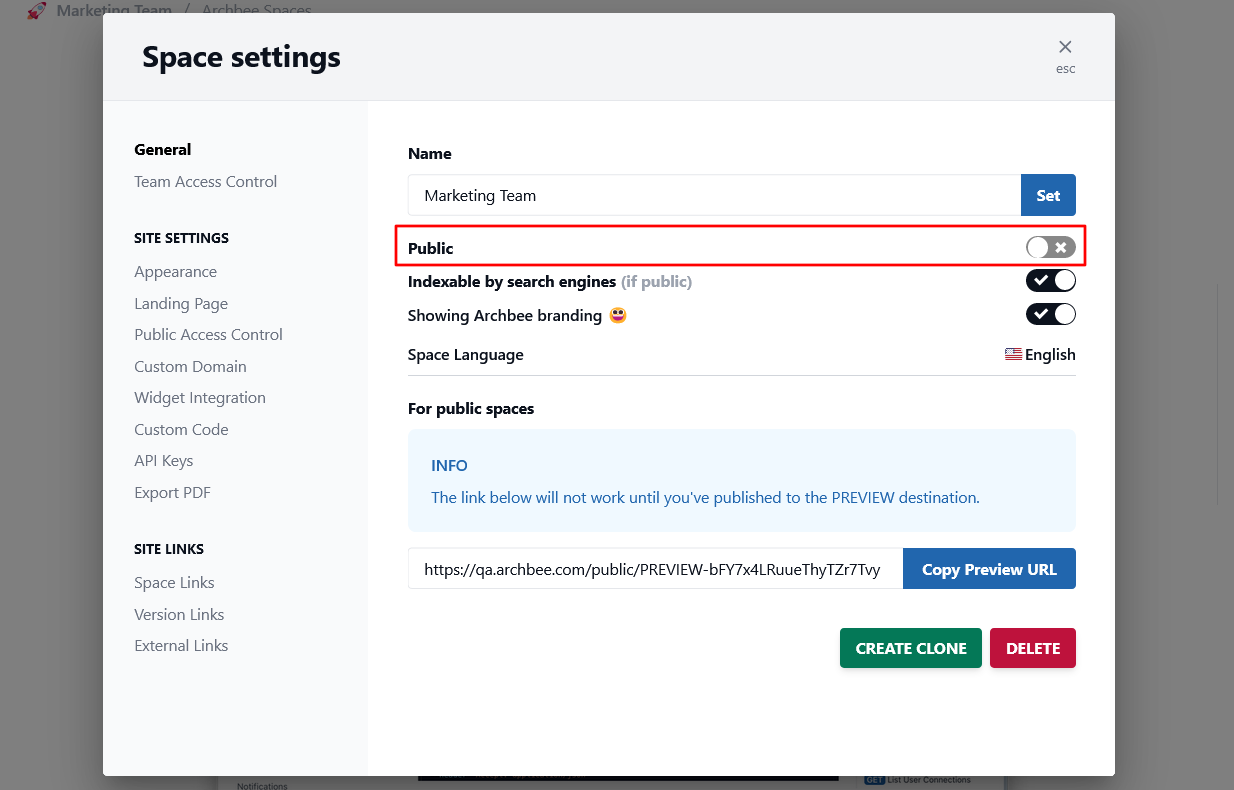Click the Copy Preview URL button
This screenshot has height=790, width=1234.
point(989,568)
